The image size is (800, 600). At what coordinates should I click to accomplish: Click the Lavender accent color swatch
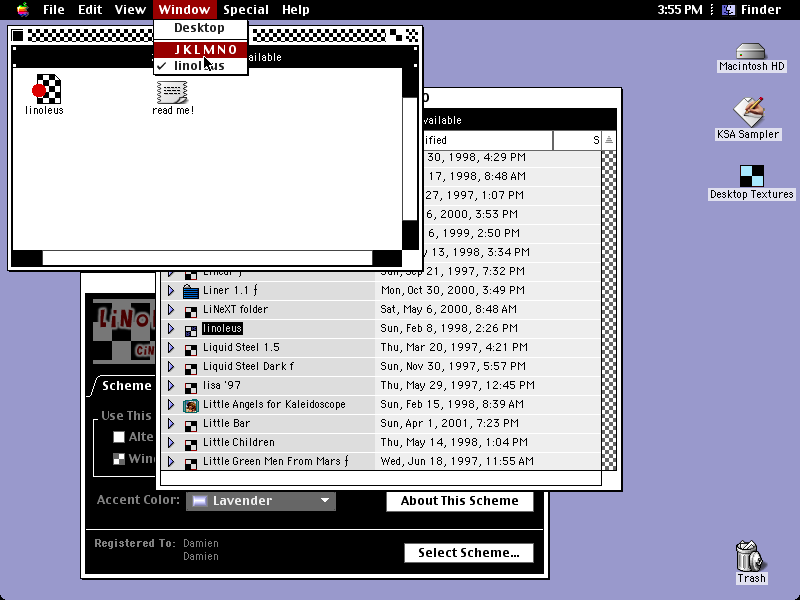point(199,501)
